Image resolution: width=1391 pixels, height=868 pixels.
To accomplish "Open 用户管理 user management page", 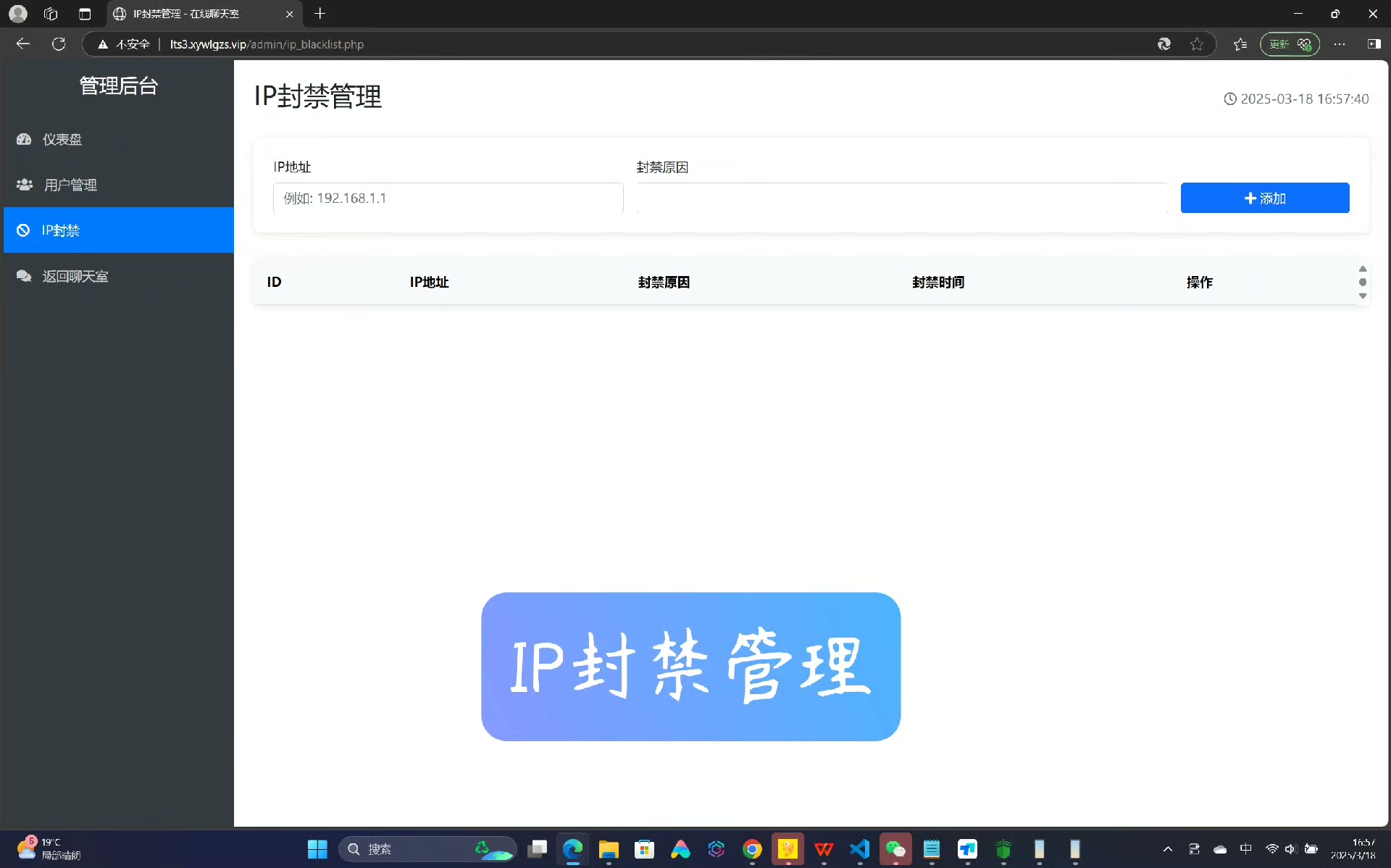I will pyautogui.click(x=70, y=185).
